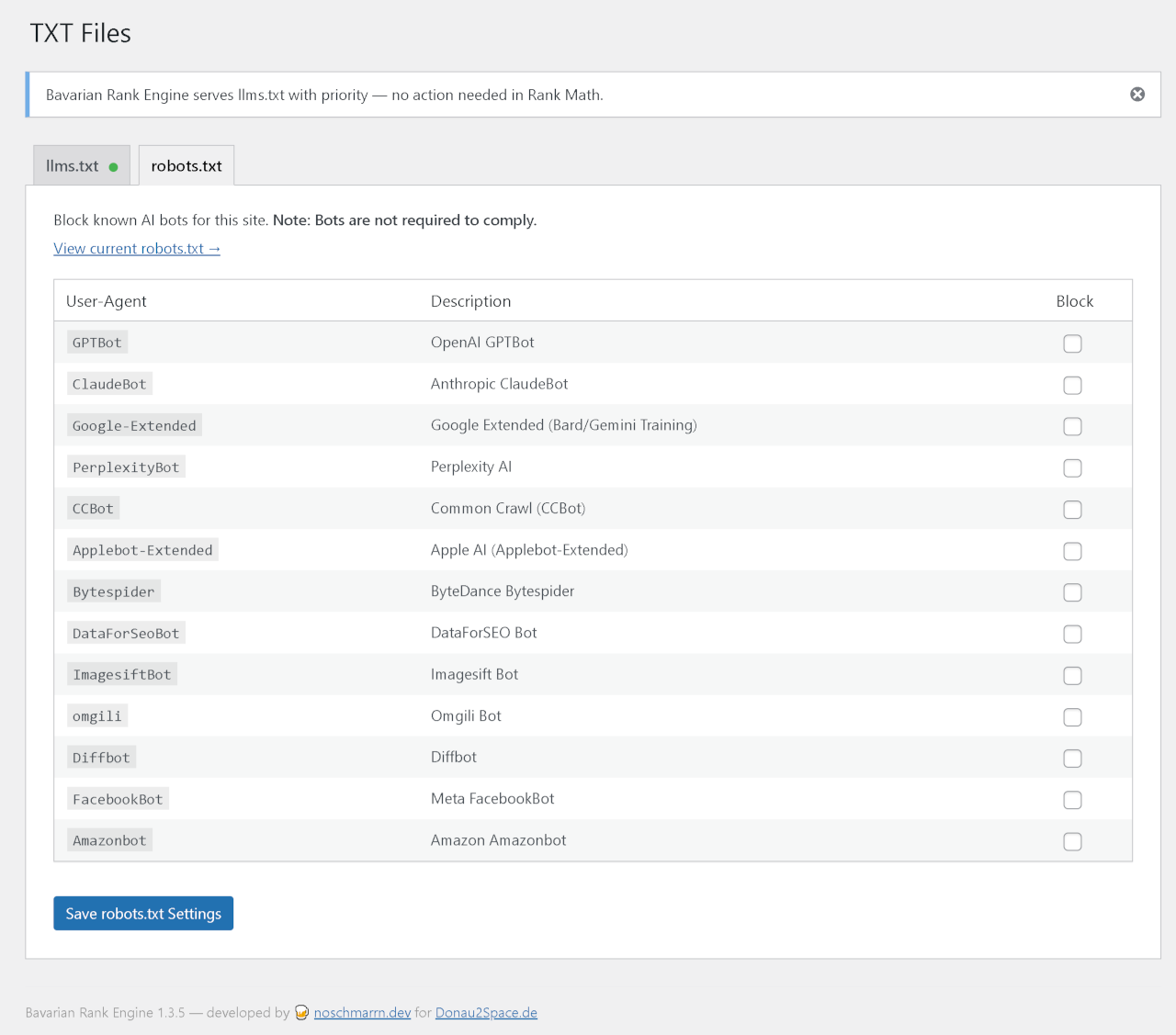Check the Block box for Google-Extended
This screenshot has width=1176, height=1035.
tap(1072, 426)
